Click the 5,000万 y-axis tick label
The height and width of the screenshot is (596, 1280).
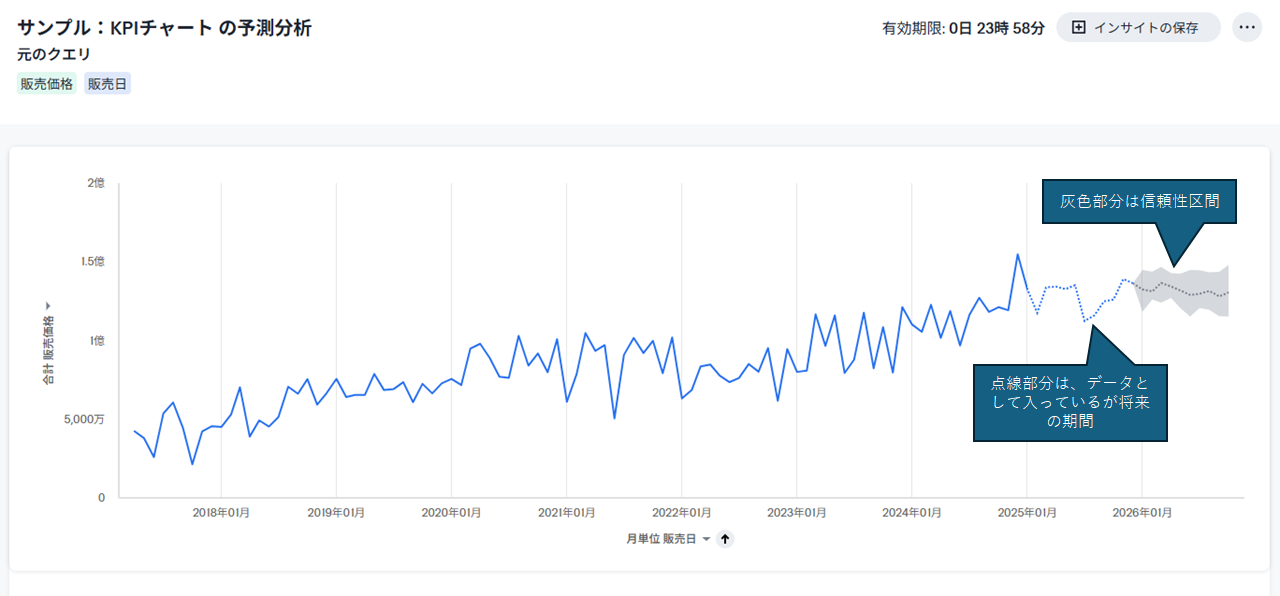pyautogui.click(x=84, y=419)
